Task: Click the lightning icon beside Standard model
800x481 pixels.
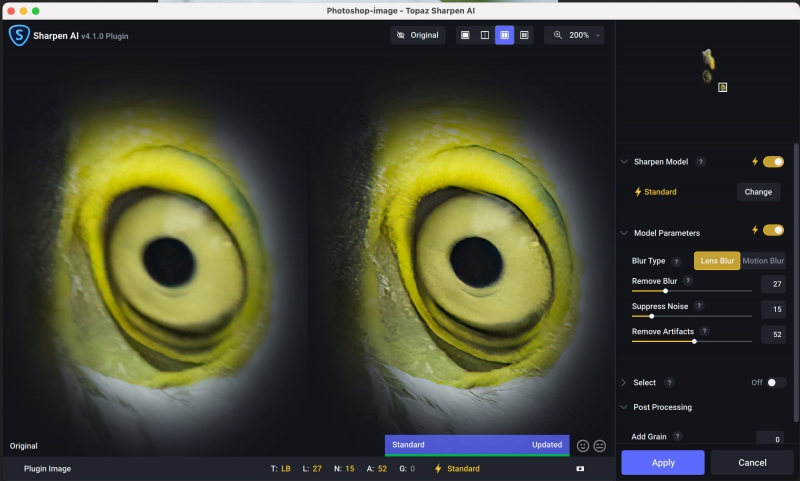Action: [638, 192]
